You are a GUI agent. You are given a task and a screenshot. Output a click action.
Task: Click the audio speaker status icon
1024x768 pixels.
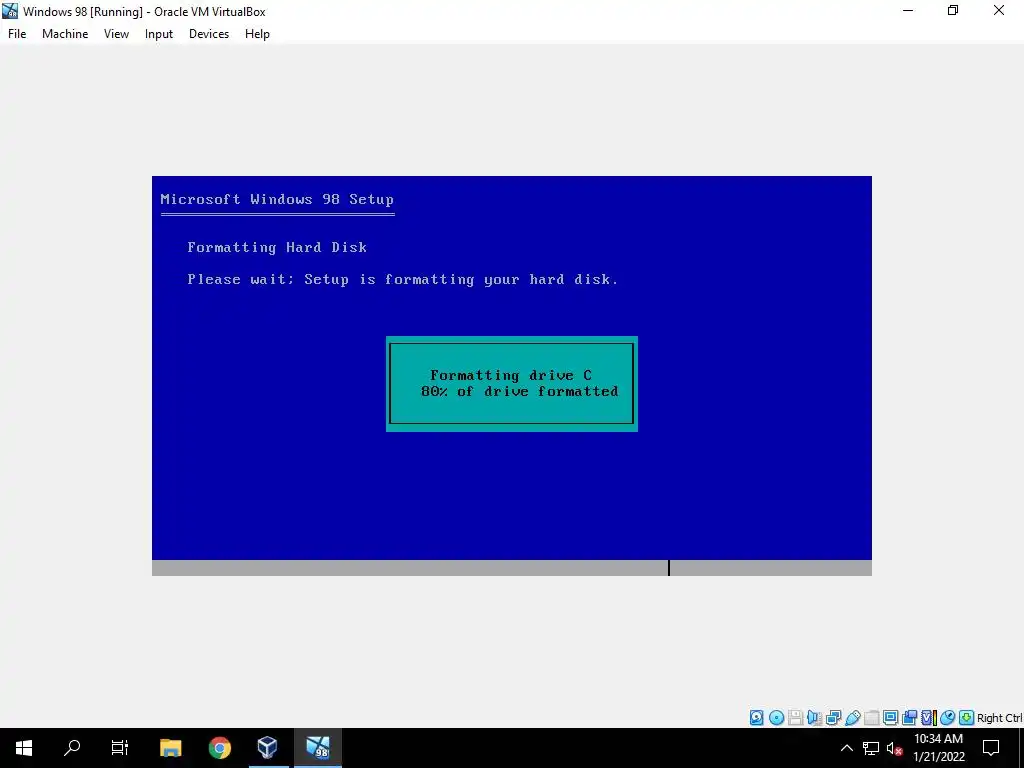coord(814,718)
